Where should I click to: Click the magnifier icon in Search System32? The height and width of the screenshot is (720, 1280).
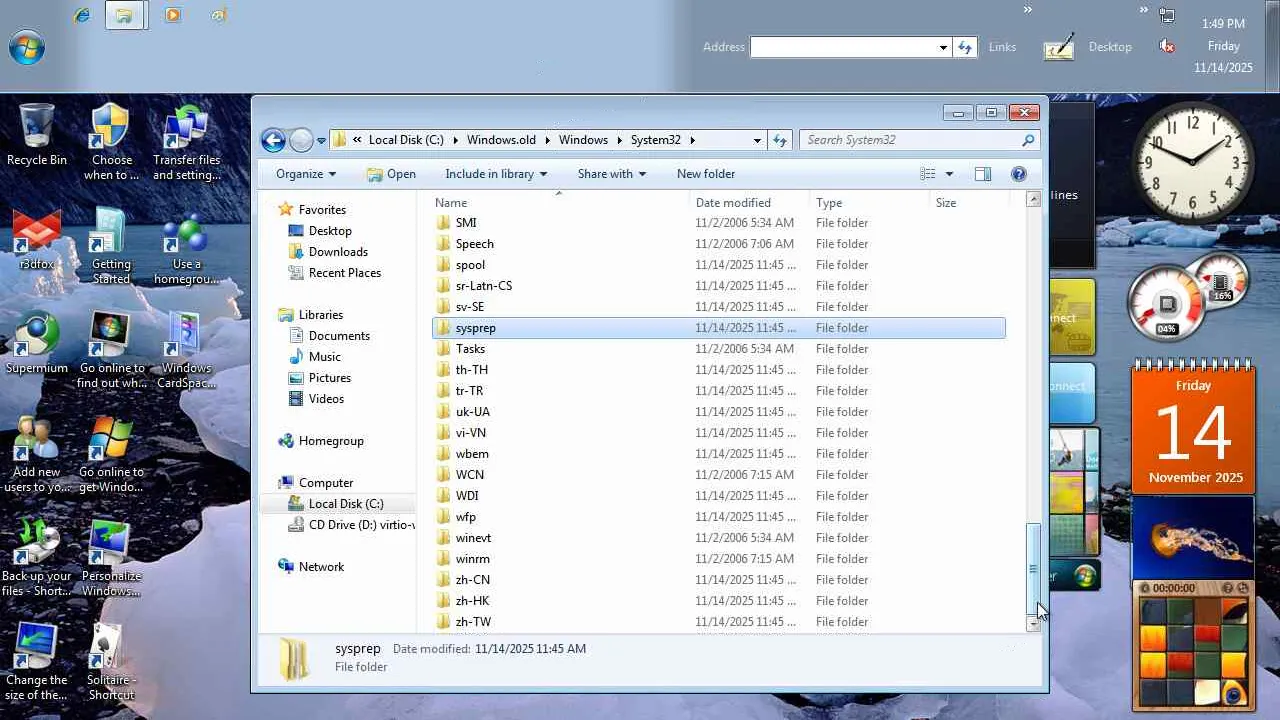pyautogui.click(x=1028, y=140)
